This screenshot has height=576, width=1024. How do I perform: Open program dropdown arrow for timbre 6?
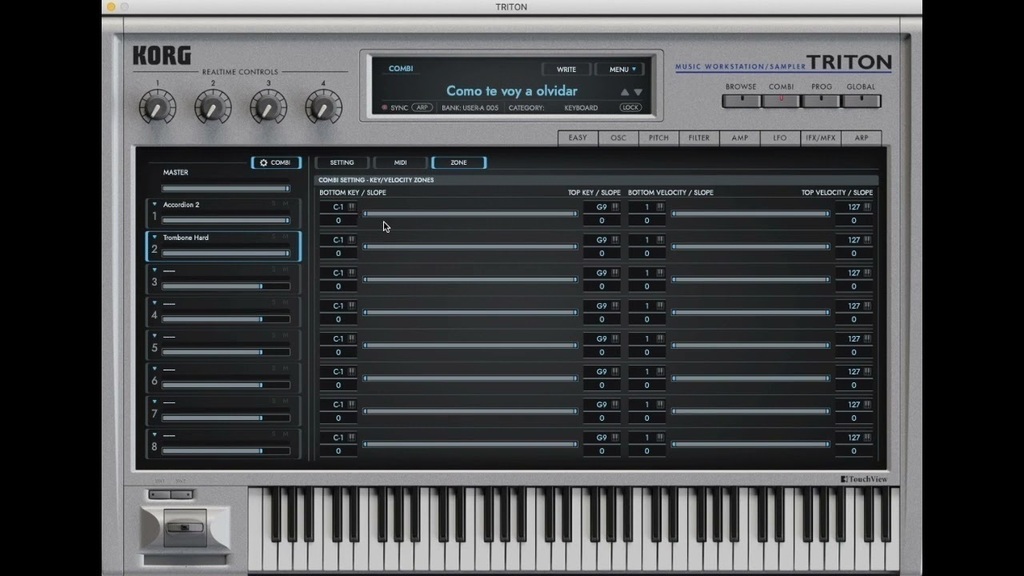tap(155, 369)
